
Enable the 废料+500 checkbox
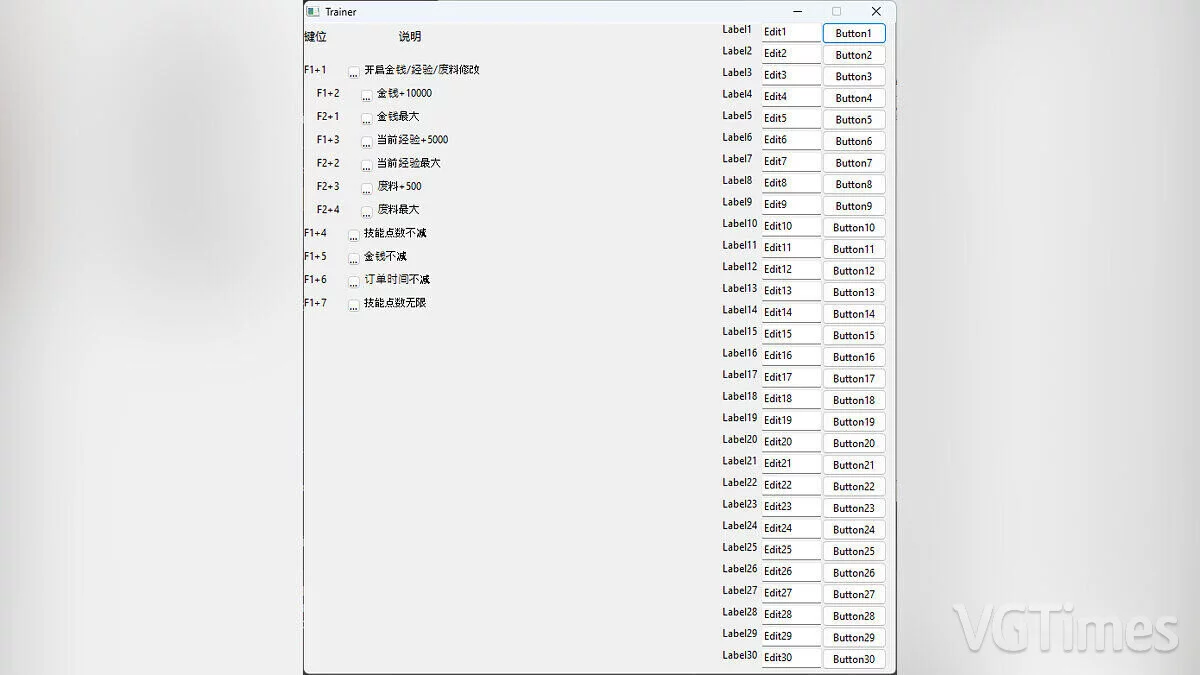(367, 188)
